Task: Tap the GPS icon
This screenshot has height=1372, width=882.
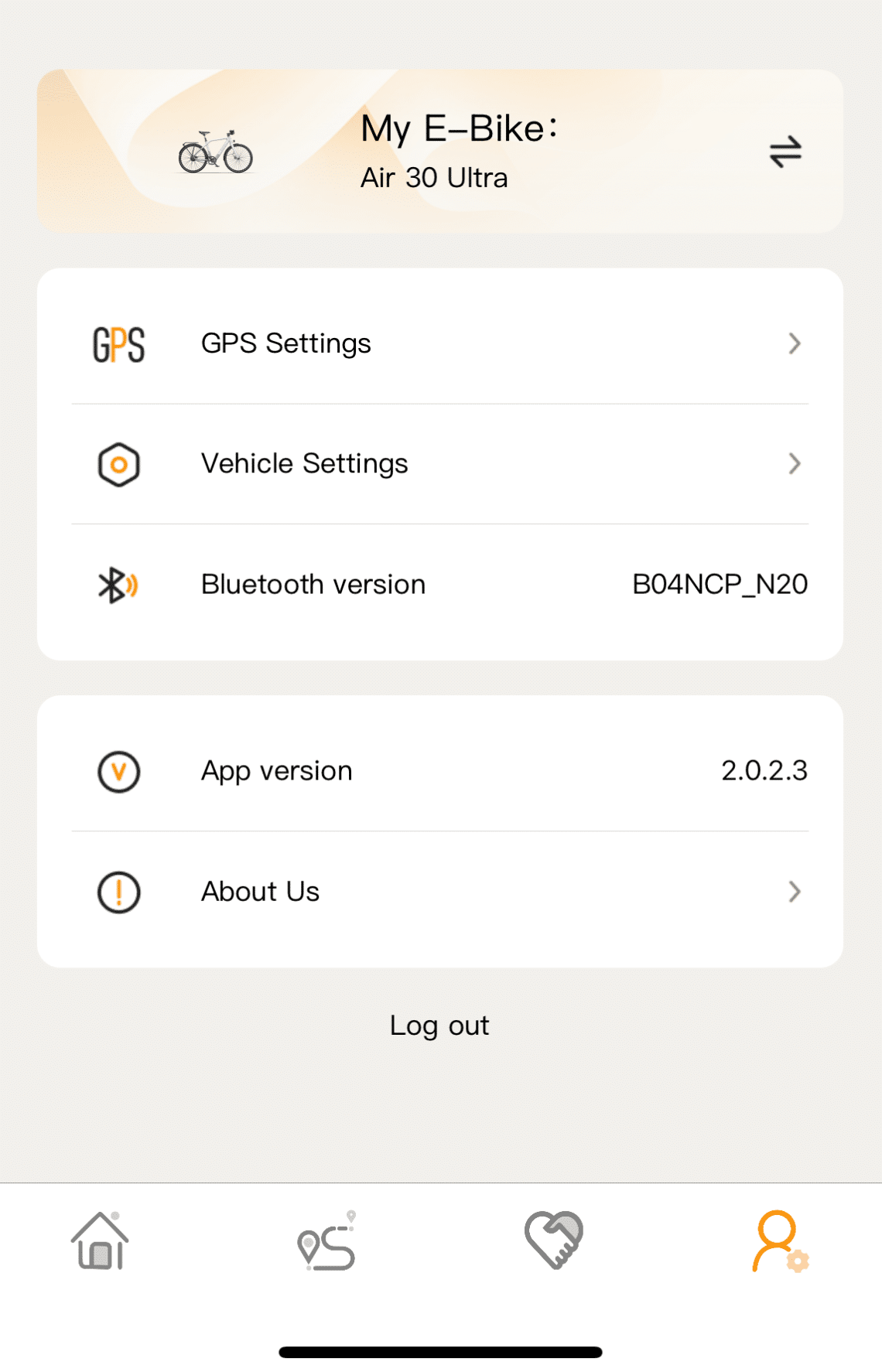Action: 118,344
